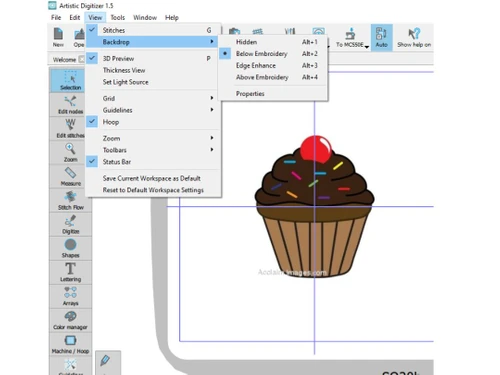Screen dimensions: 500x375
Task: Toggle Hoop display option
Action: (153, 122)
